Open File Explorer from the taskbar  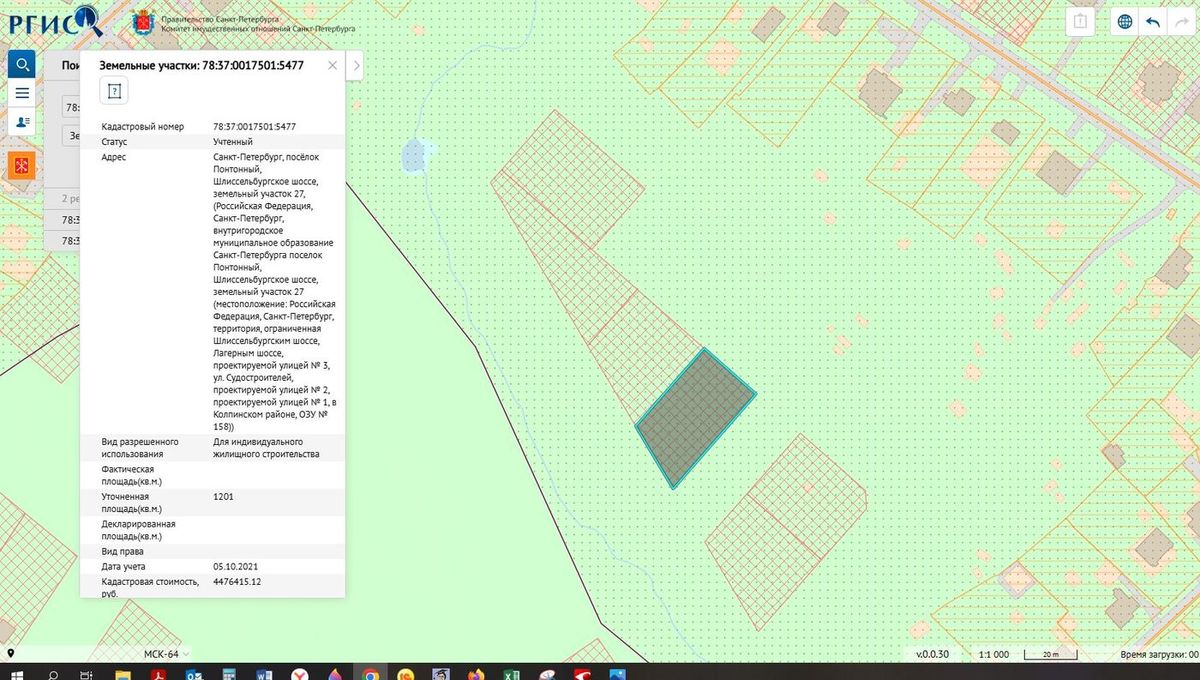[122, 673]
